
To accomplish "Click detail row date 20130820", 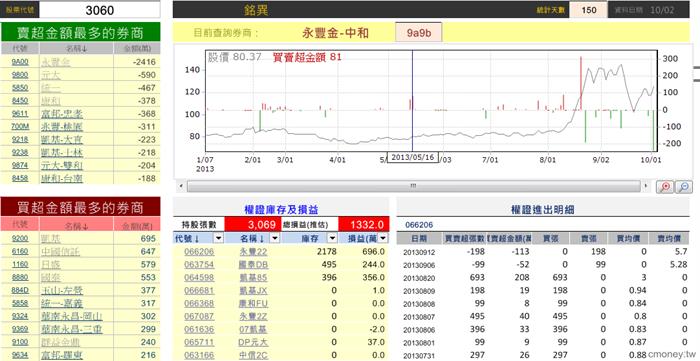I will pos(419,278).
